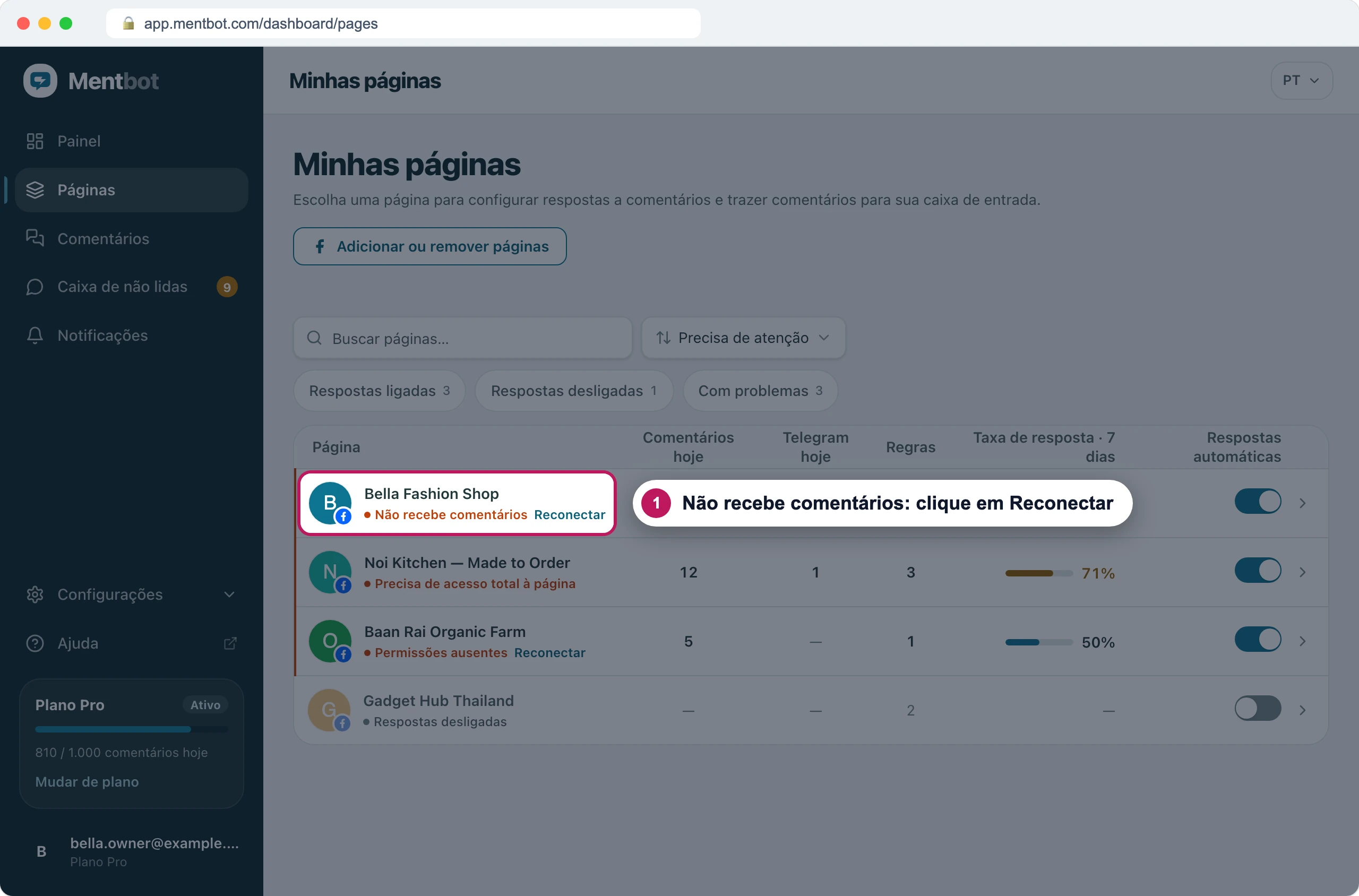Screen dimensions: 1359x896
Task: Filter by Respostas ligadas tab
Action: click(x=380, y=391)
